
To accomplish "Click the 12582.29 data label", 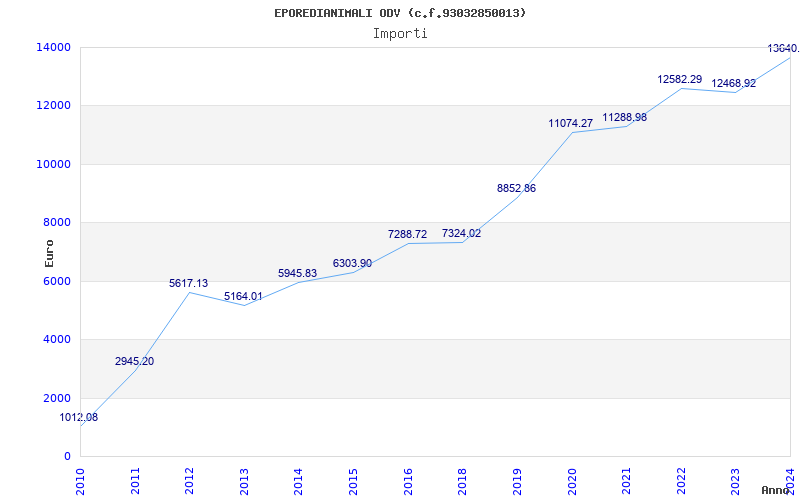I will pos(679,80).
